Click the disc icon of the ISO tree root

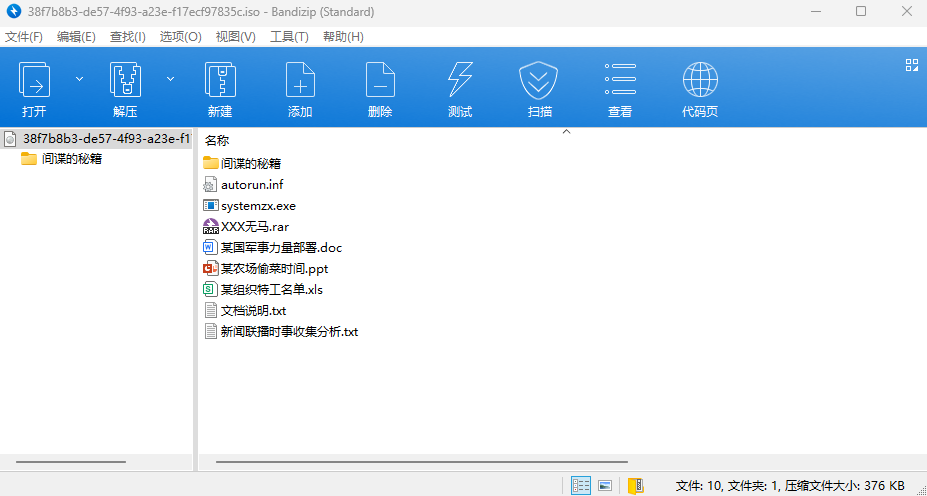(x=10, y=139)
